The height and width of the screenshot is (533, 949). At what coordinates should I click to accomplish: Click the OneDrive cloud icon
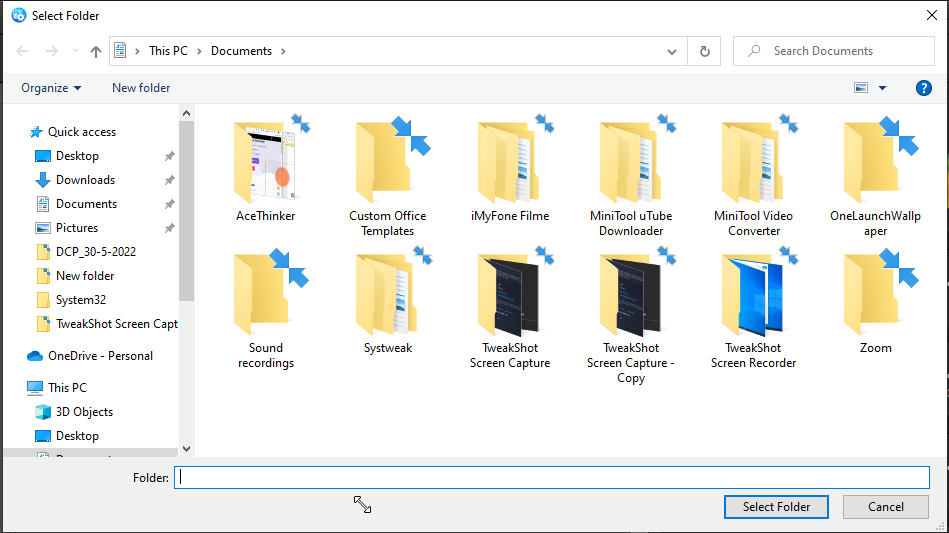point(35,356)
